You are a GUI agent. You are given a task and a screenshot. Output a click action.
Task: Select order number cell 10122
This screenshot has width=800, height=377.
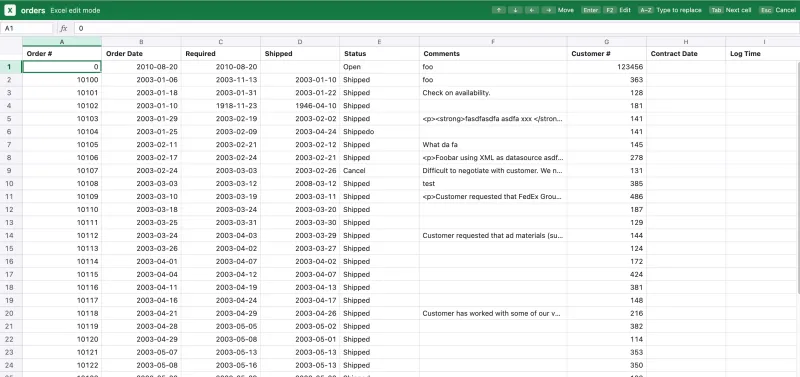pos(62,365)
